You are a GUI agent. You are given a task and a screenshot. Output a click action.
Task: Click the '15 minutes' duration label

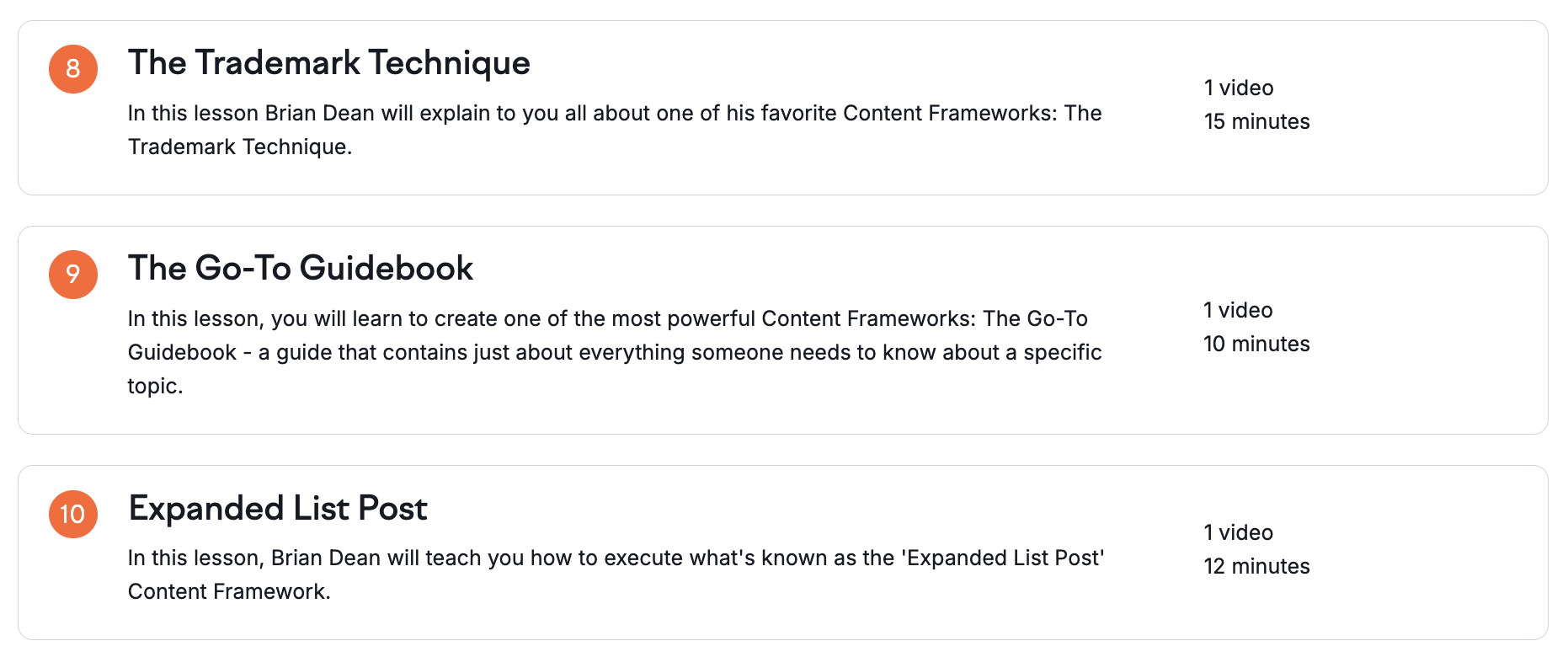coord(1256,122)
